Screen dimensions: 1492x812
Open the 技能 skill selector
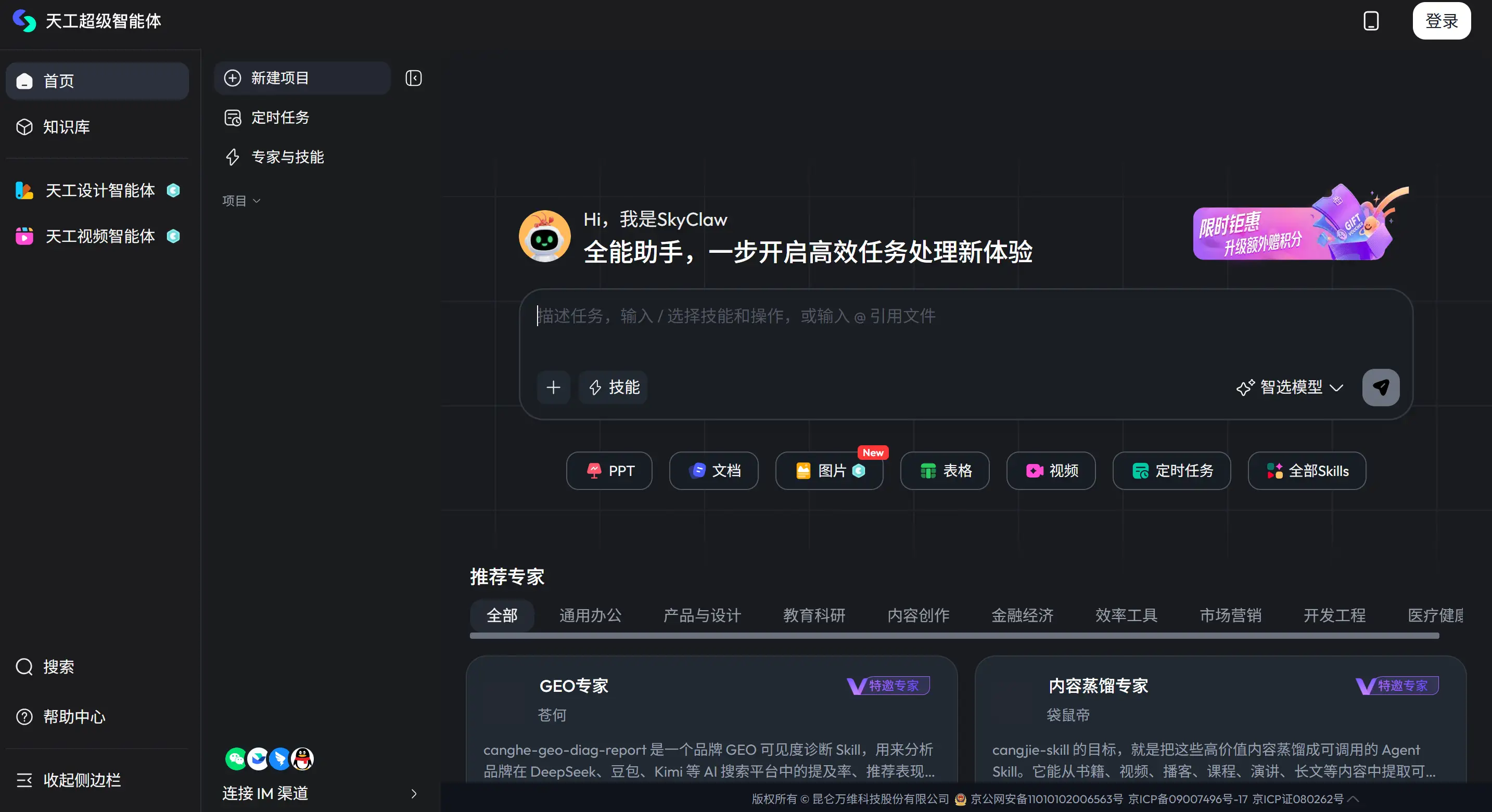(614, 387)
